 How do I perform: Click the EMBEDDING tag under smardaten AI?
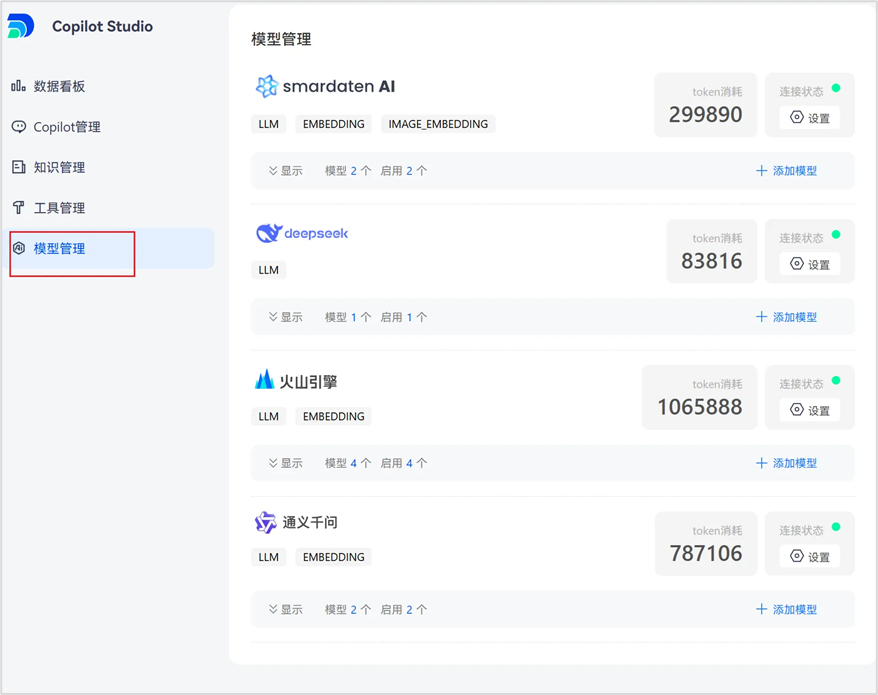(x=334, y=124)
